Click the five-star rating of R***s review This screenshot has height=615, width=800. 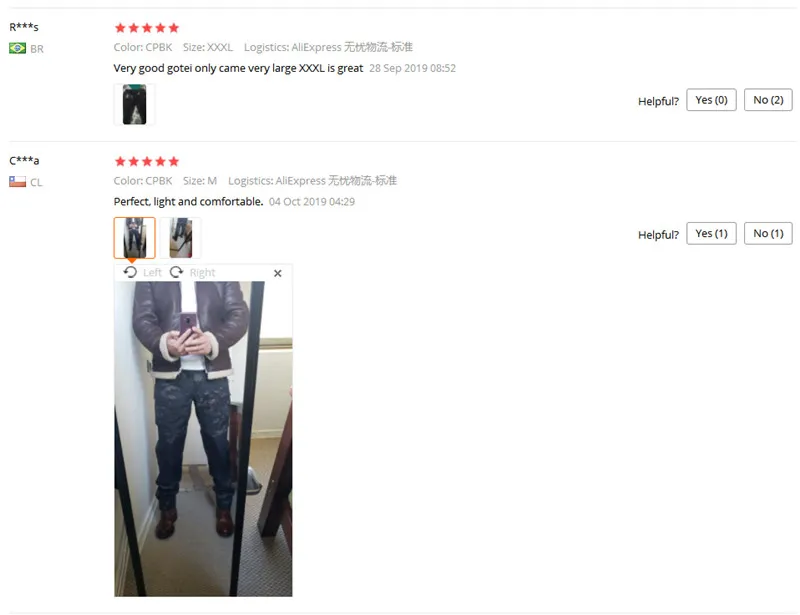(147, 28)
